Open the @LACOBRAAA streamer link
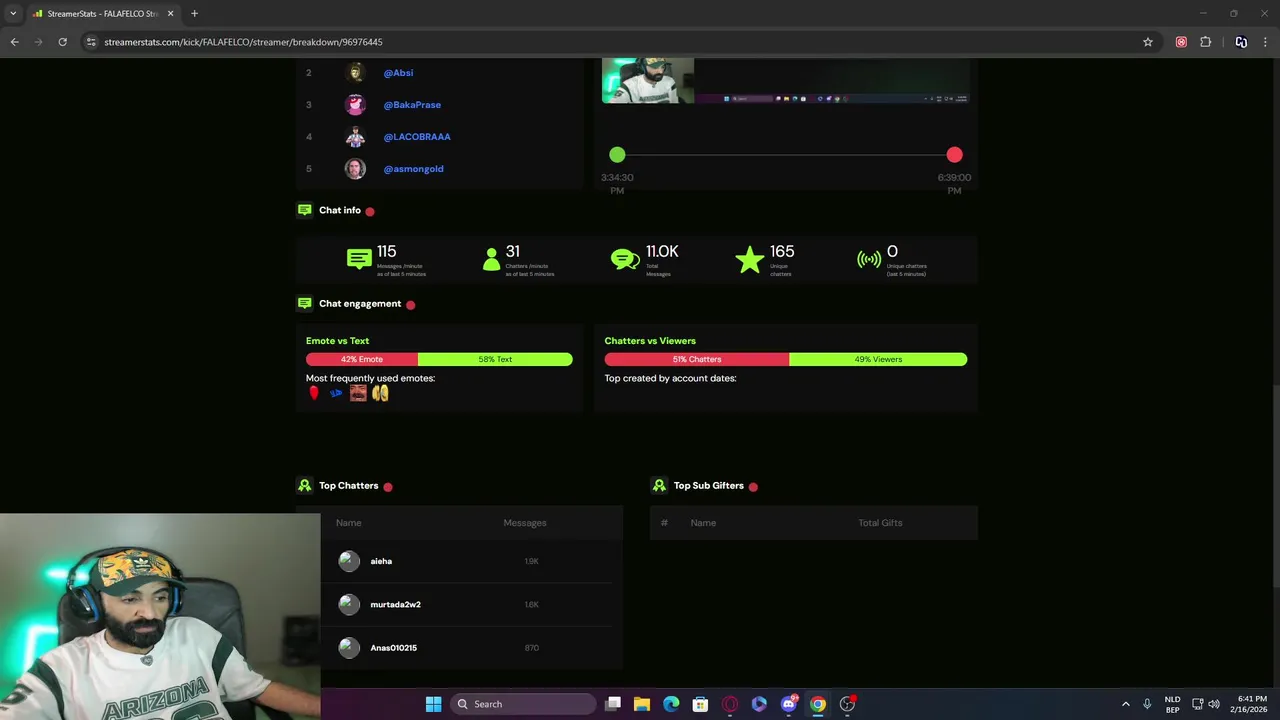Image resolution: width=1280 pixels, height=720 pixels. (417, 136)
